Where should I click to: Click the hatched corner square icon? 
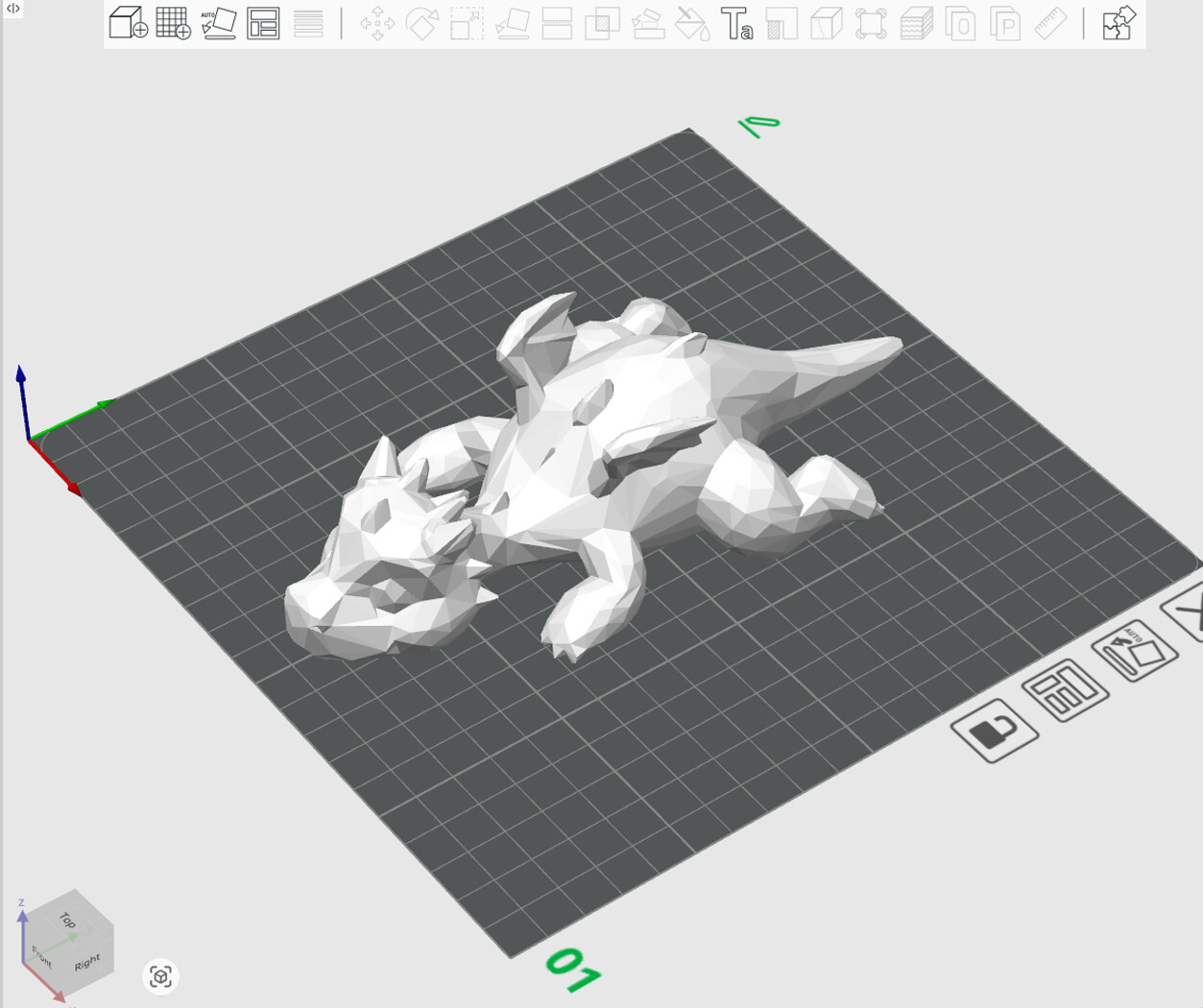(x=782, y=23)
